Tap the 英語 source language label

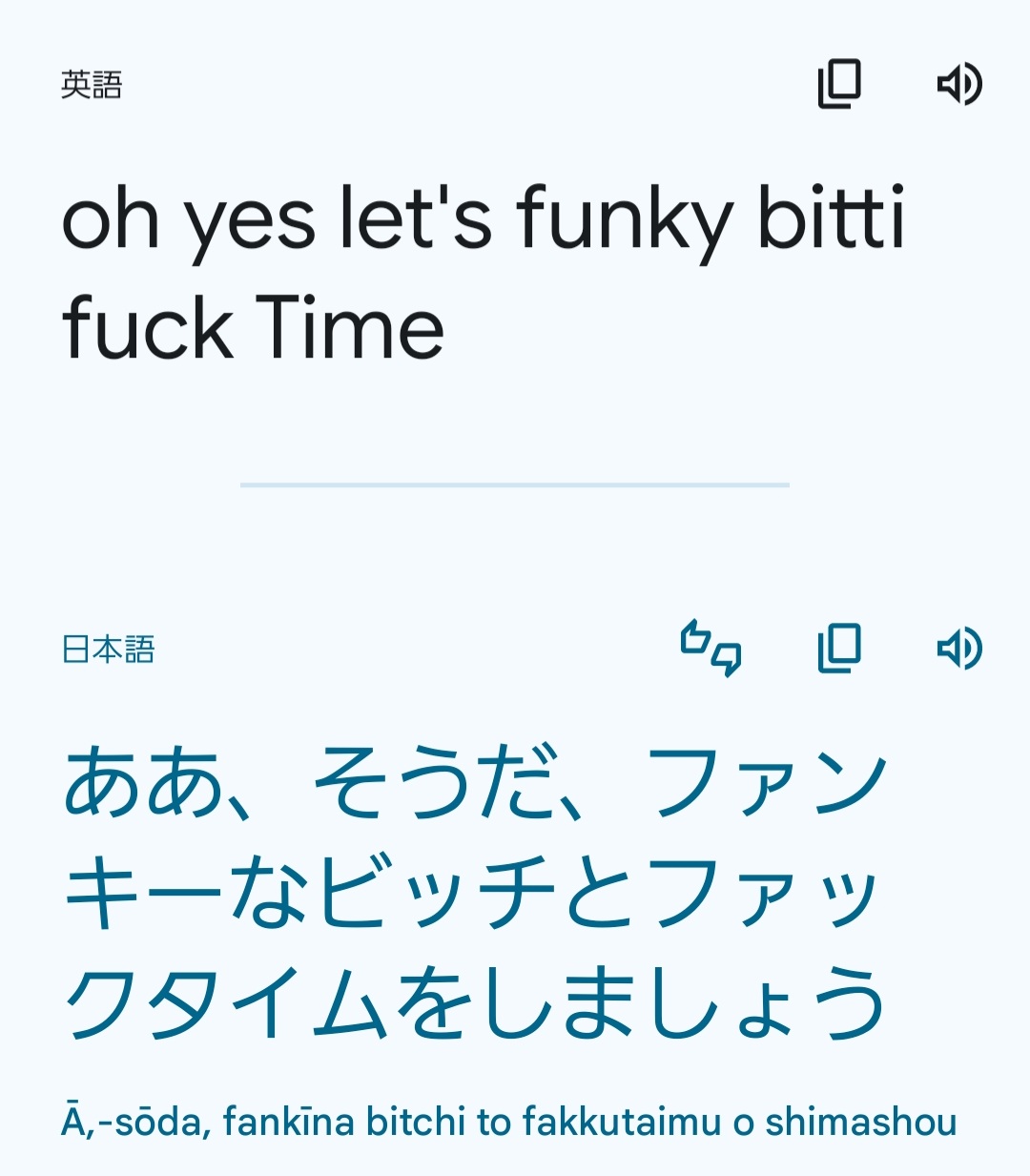click(x=92, y=85)
